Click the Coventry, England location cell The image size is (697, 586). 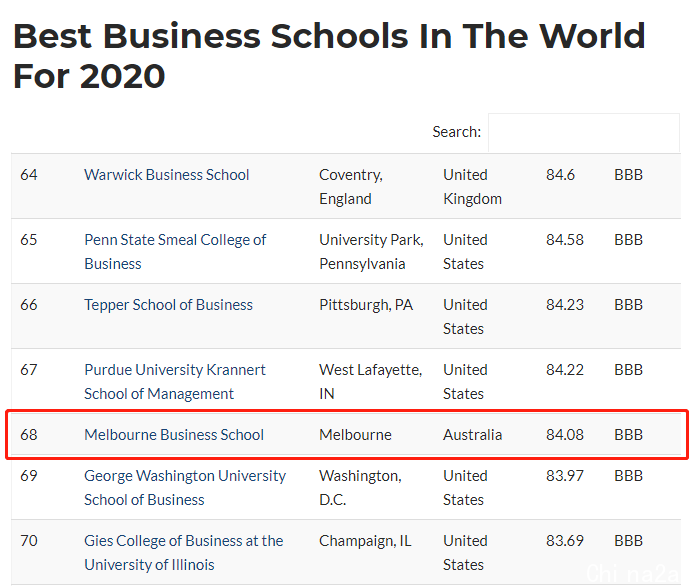pyautogui.click(x=351, y=187)
